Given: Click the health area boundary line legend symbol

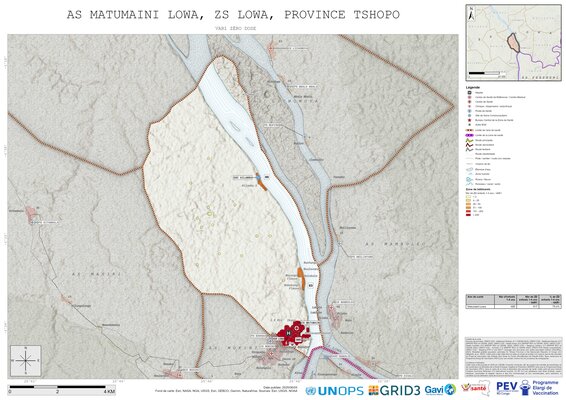Looking at the screenshot, I should click(x=469, y=130).
